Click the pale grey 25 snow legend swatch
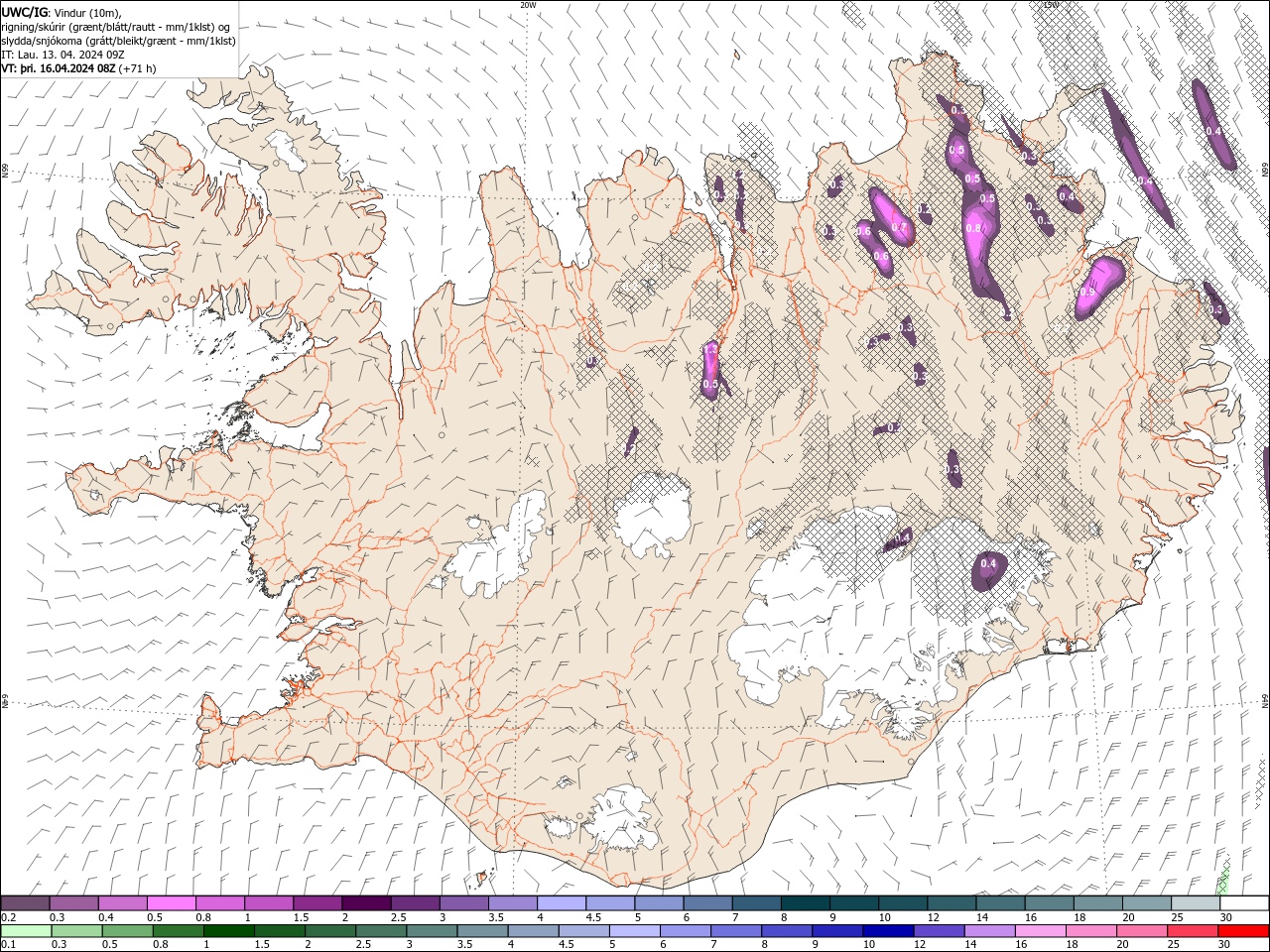Viewport: 1270px width, 952px height. click(1195, 903)
